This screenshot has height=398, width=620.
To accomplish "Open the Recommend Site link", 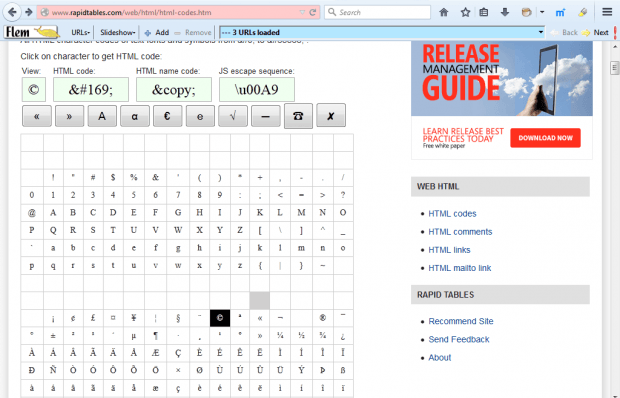I will (461, 321).
